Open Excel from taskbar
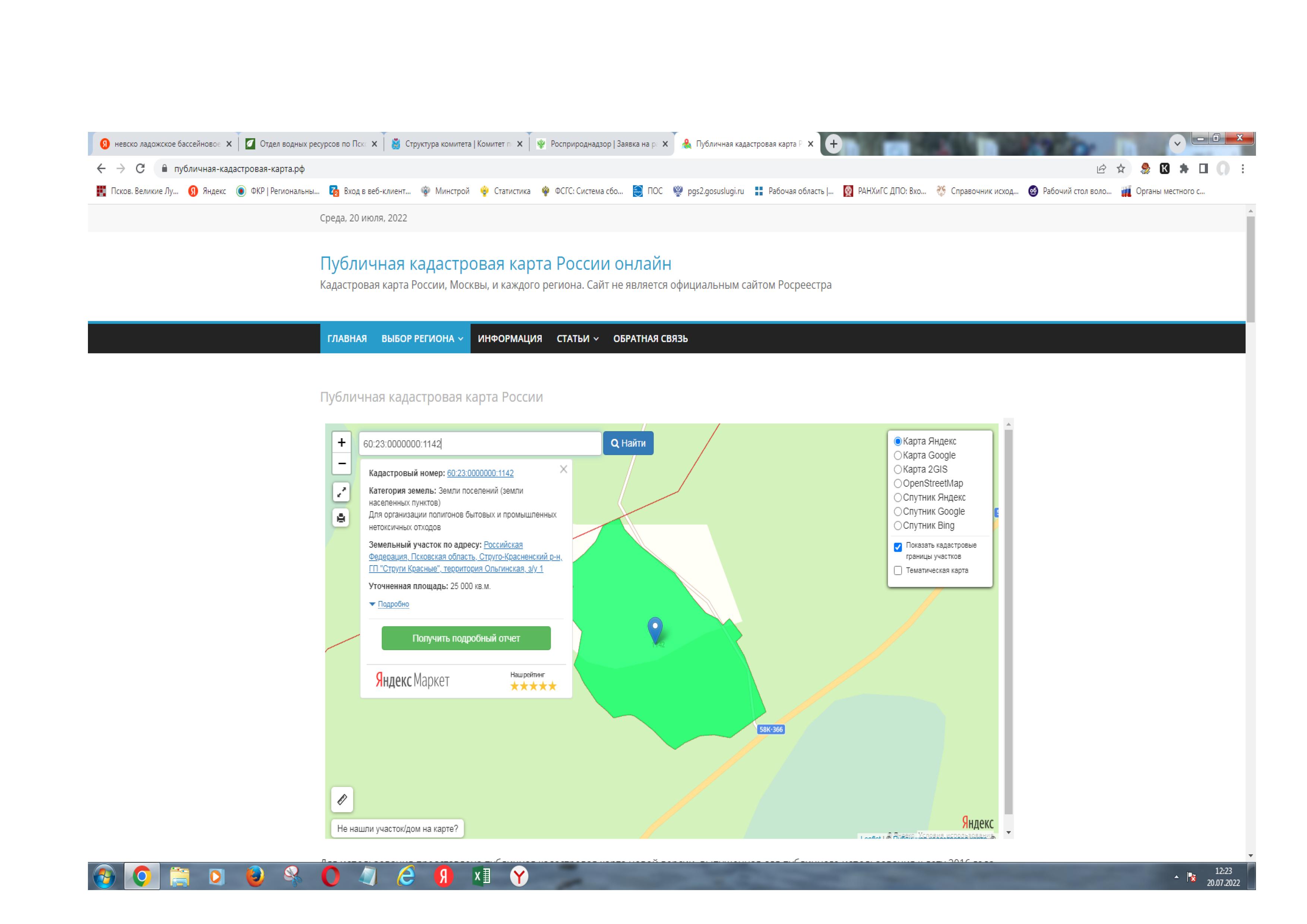 point(482,877)
